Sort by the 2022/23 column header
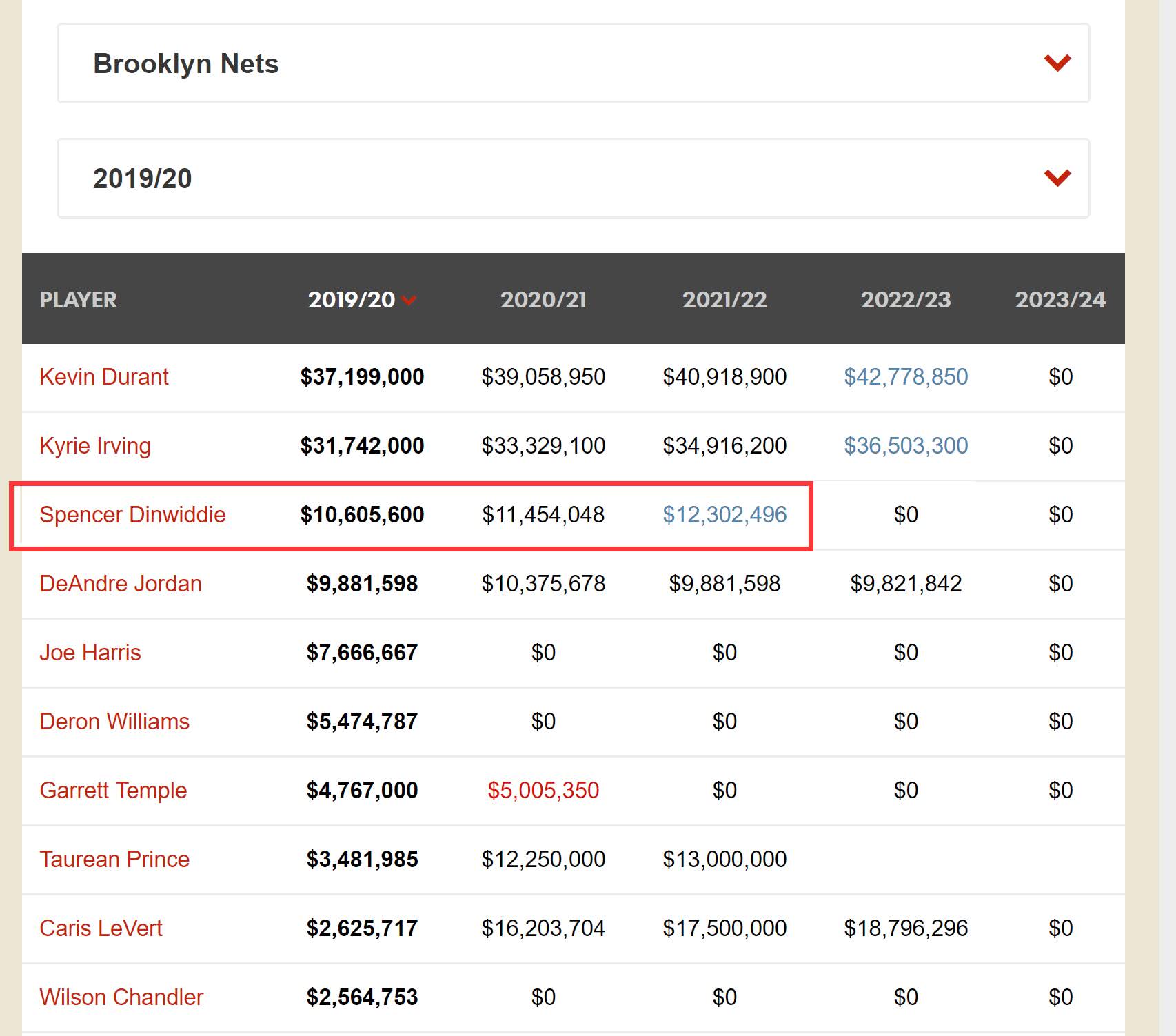1176x1036 pixels. 906,300
